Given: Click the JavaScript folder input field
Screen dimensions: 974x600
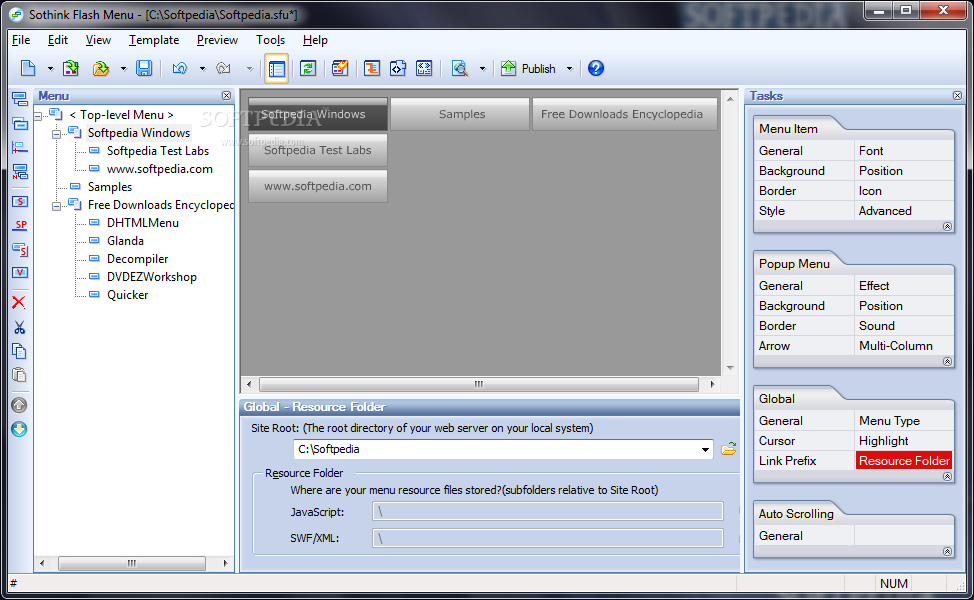Looking at the screenshot, I should pos(548,512).
